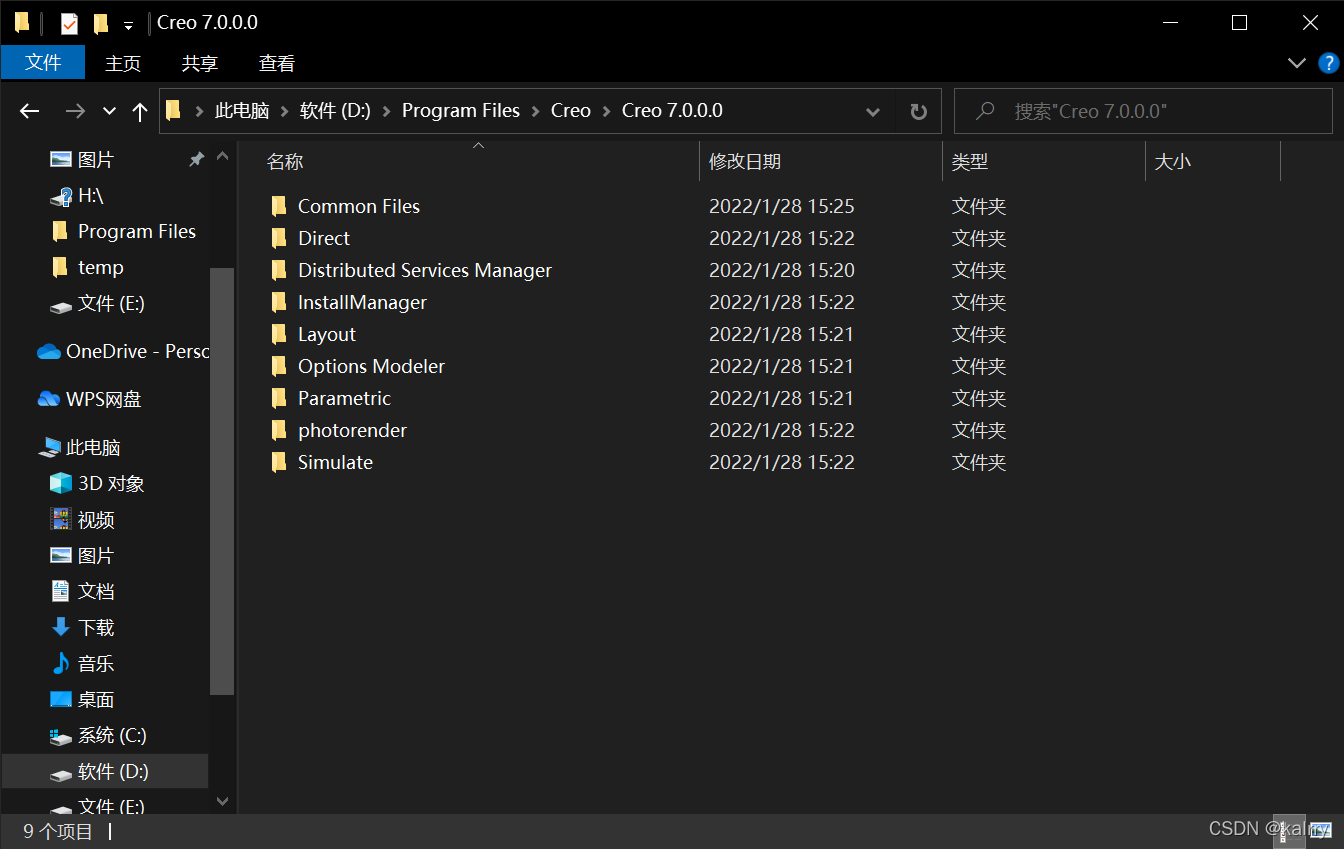Jump to Creo in the breadcrumb

570,111
